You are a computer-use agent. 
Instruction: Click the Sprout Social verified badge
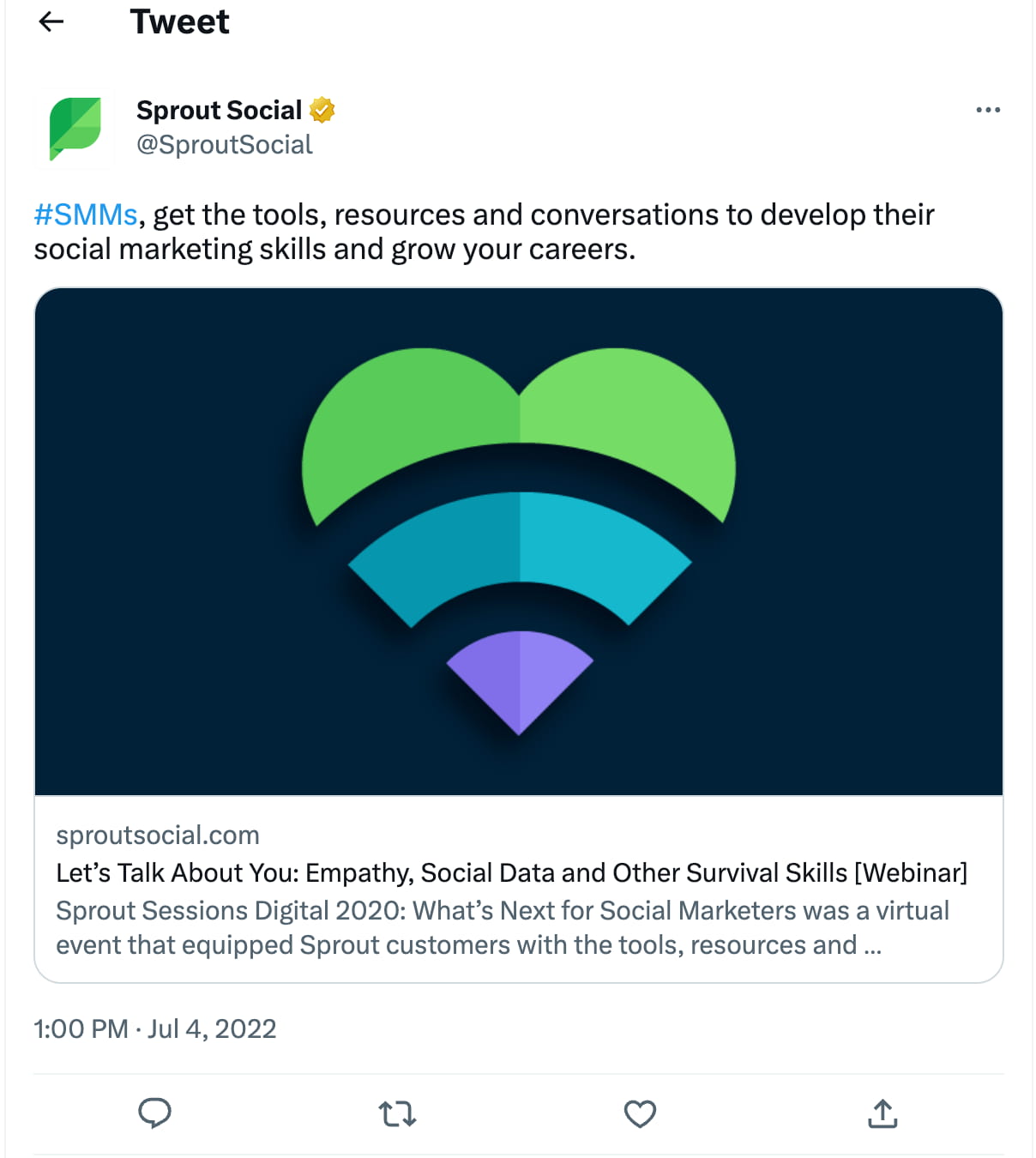(322, 110)
